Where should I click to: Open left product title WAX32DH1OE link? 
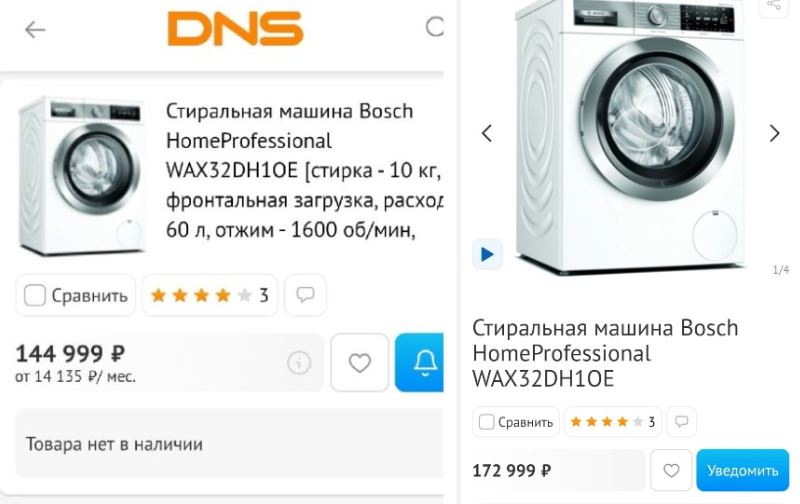304,170
